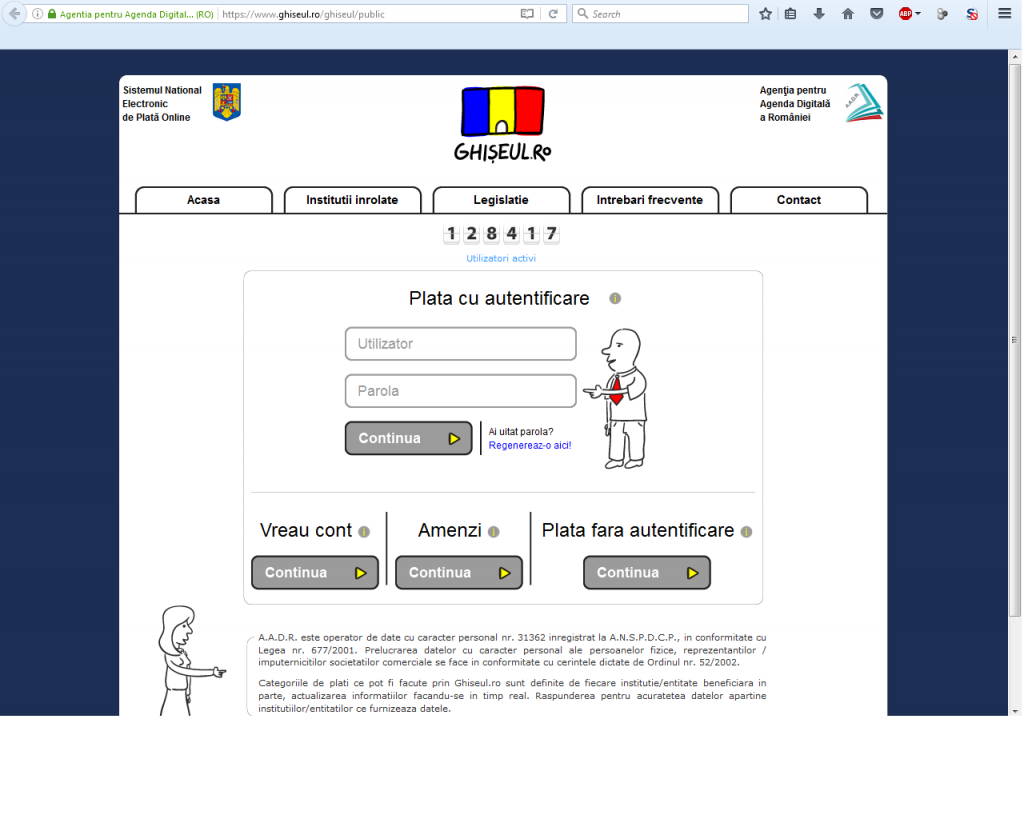
Task: Open the Firefox hamburger menu
Action: (1005, 14)
